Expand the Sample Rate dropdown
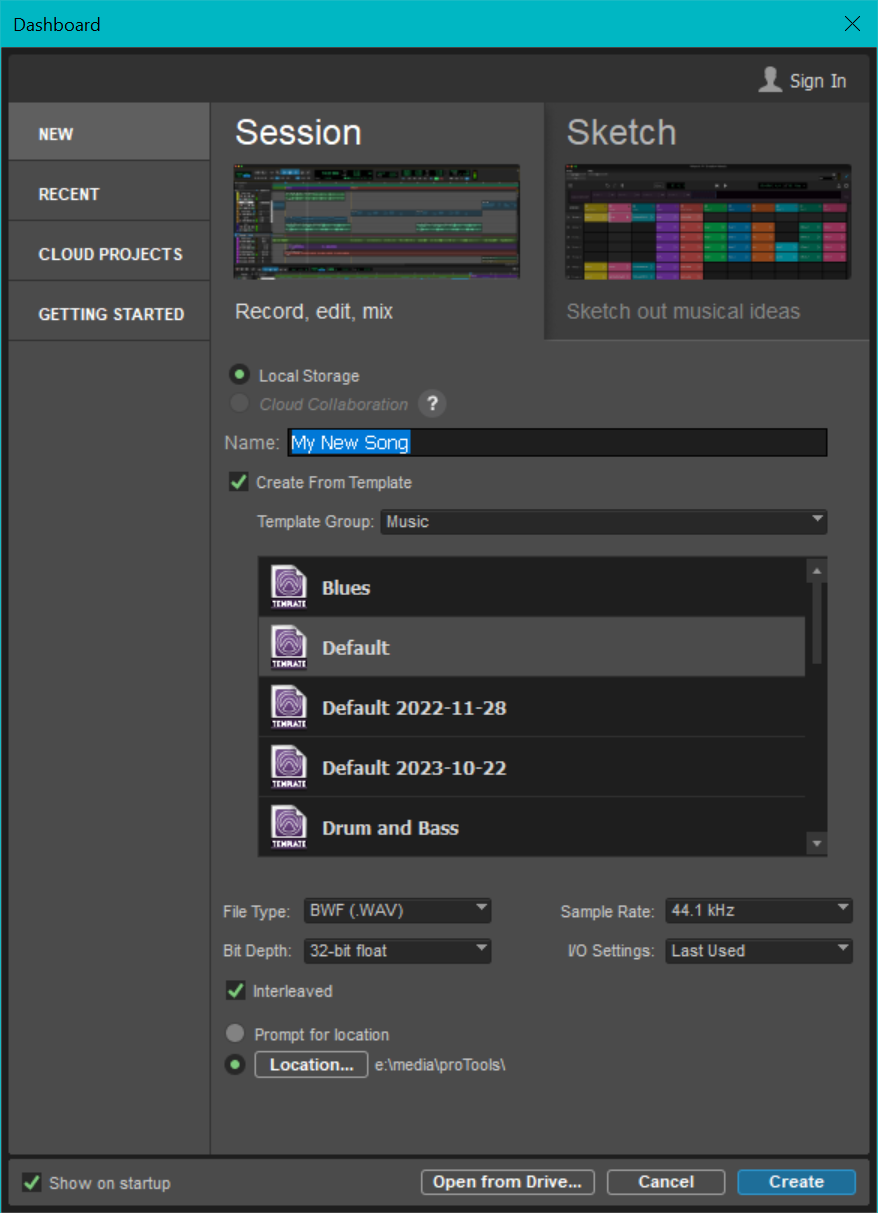Screen dimensions: 878x1213 click(758, 911)
